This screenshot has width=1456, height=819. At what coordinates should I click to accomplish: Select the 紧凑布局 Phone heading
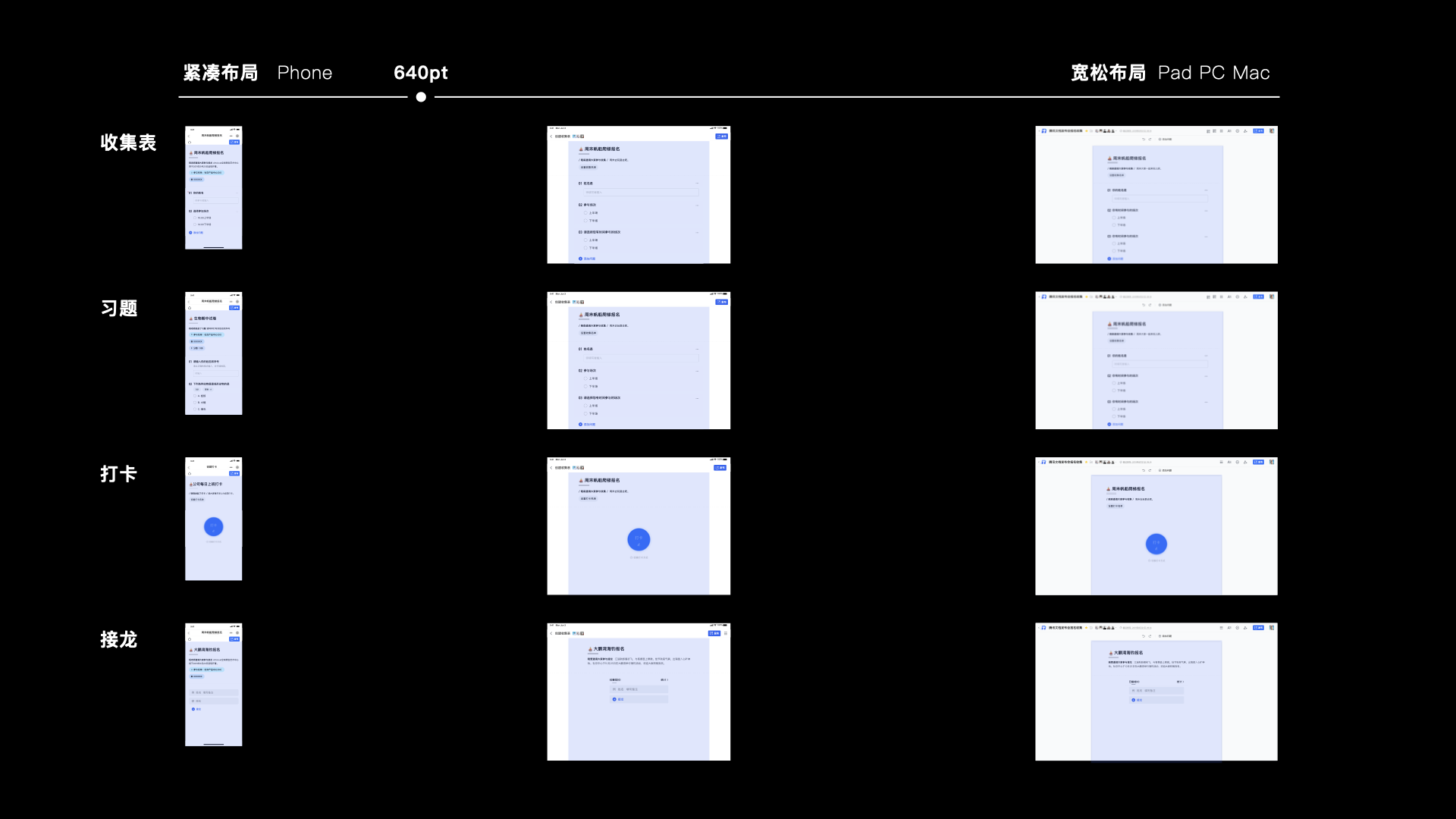(x=258, y=73)
